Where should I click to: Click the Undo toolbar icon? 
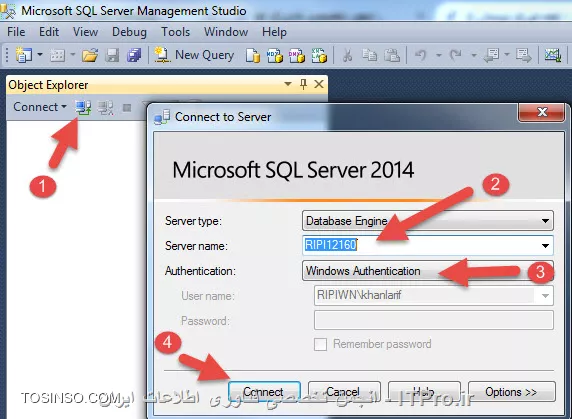pyautogui.click(x=421, y=55)
